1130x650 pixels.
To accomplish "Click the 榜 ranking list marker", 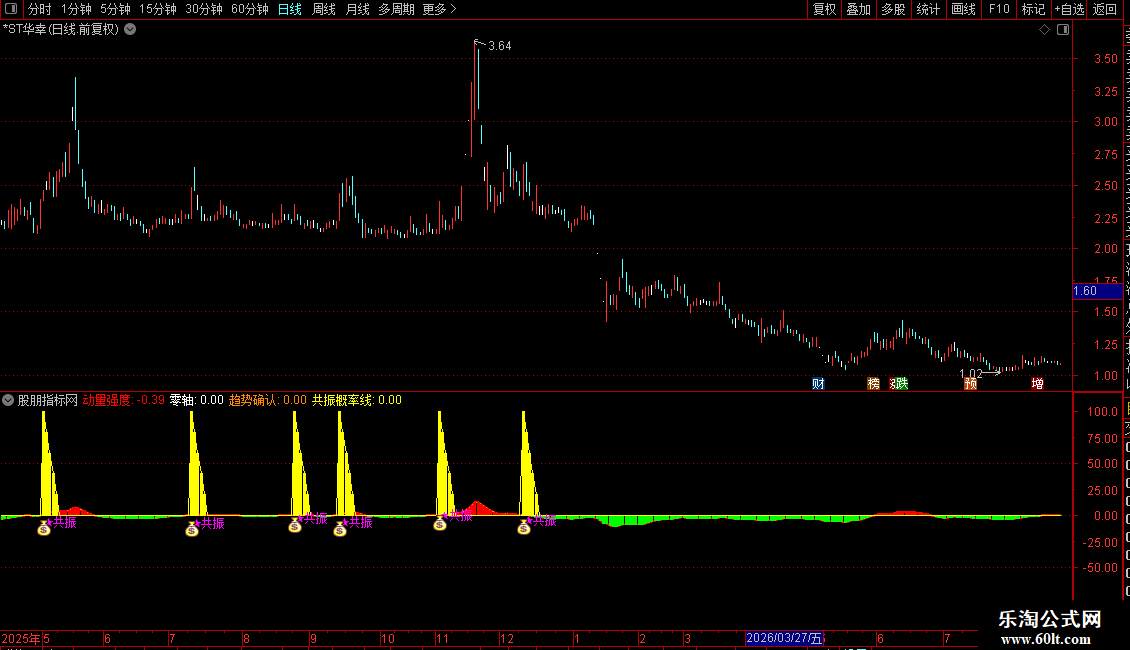I will (x=873, y=383).
